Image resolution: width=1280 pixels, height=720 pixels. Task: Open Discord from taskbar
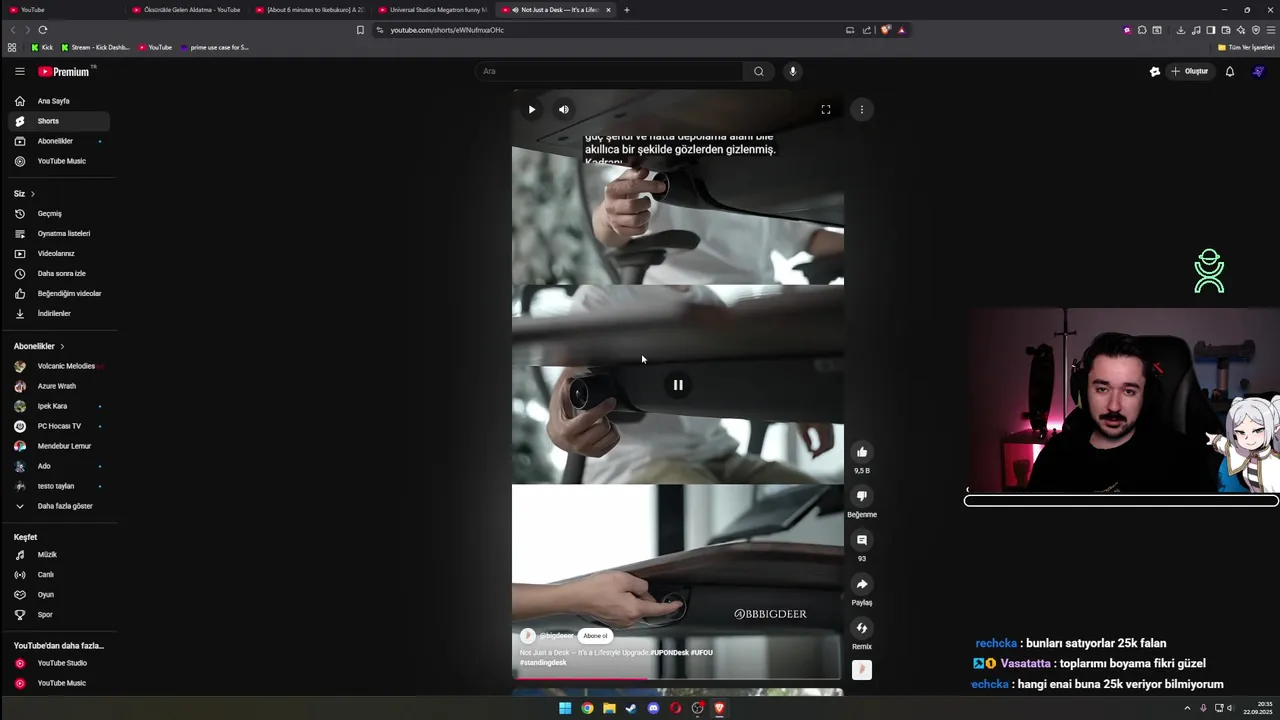pyautogui.click(x=653, y=708)
